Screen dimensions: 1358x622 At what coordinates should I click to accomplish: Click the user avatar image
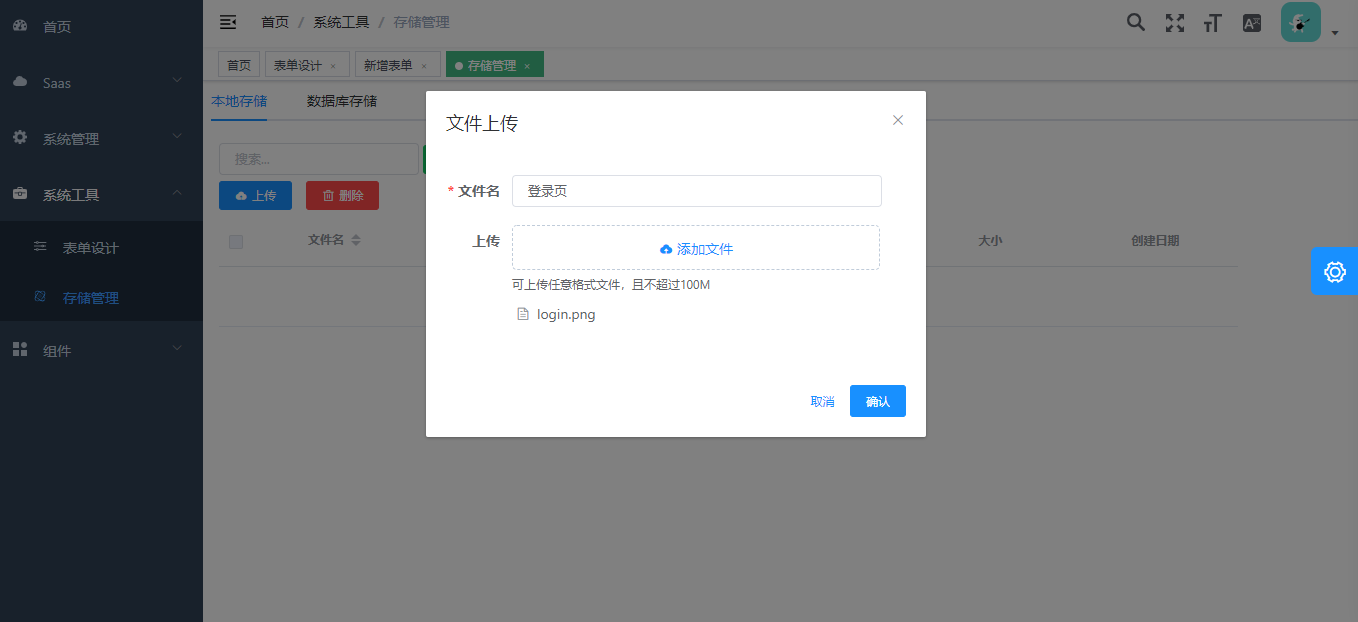[x=1300, y=22]
